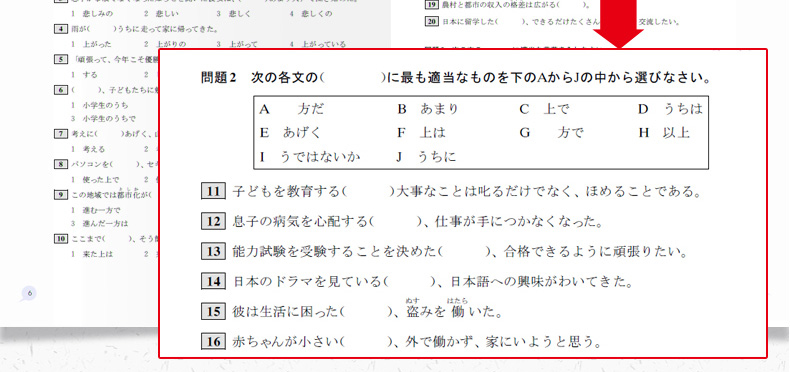Click the question number box 6 on background page
The height and width of the screenshot is (372, 790).
60,90
